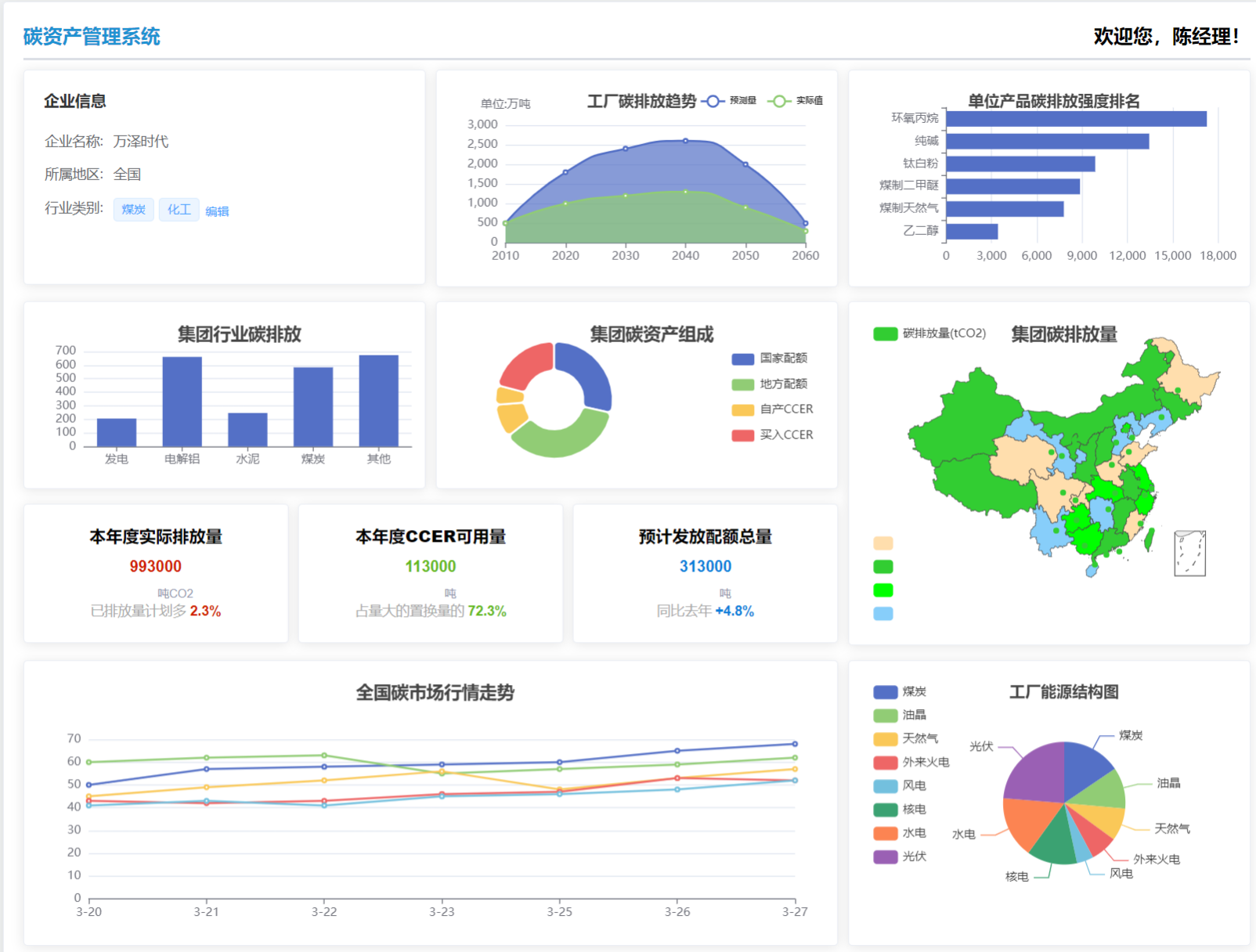This screenshot has width=1256, height=952.
Task: Select the 煤炭 industry tag
Action: pos(133,210)
